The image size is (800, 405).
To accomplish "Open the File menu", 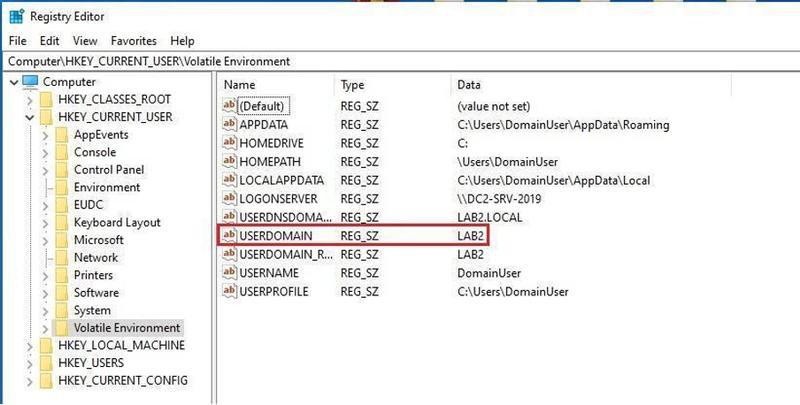I will tap(17, 41).
